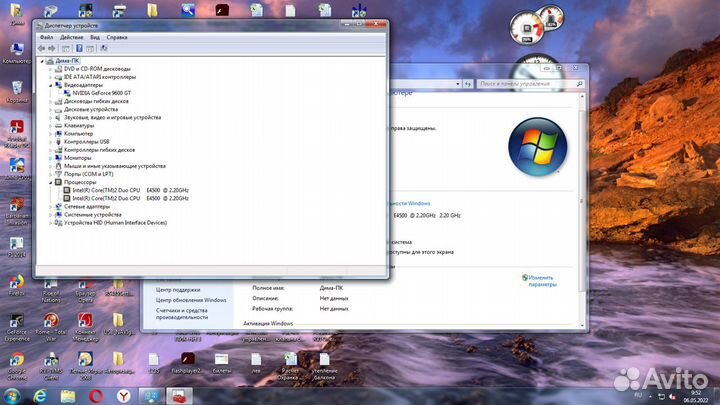This screenshot has width=720, height=405.
Task: Click the Центр обновления Windows link
Action: (190, 300)
